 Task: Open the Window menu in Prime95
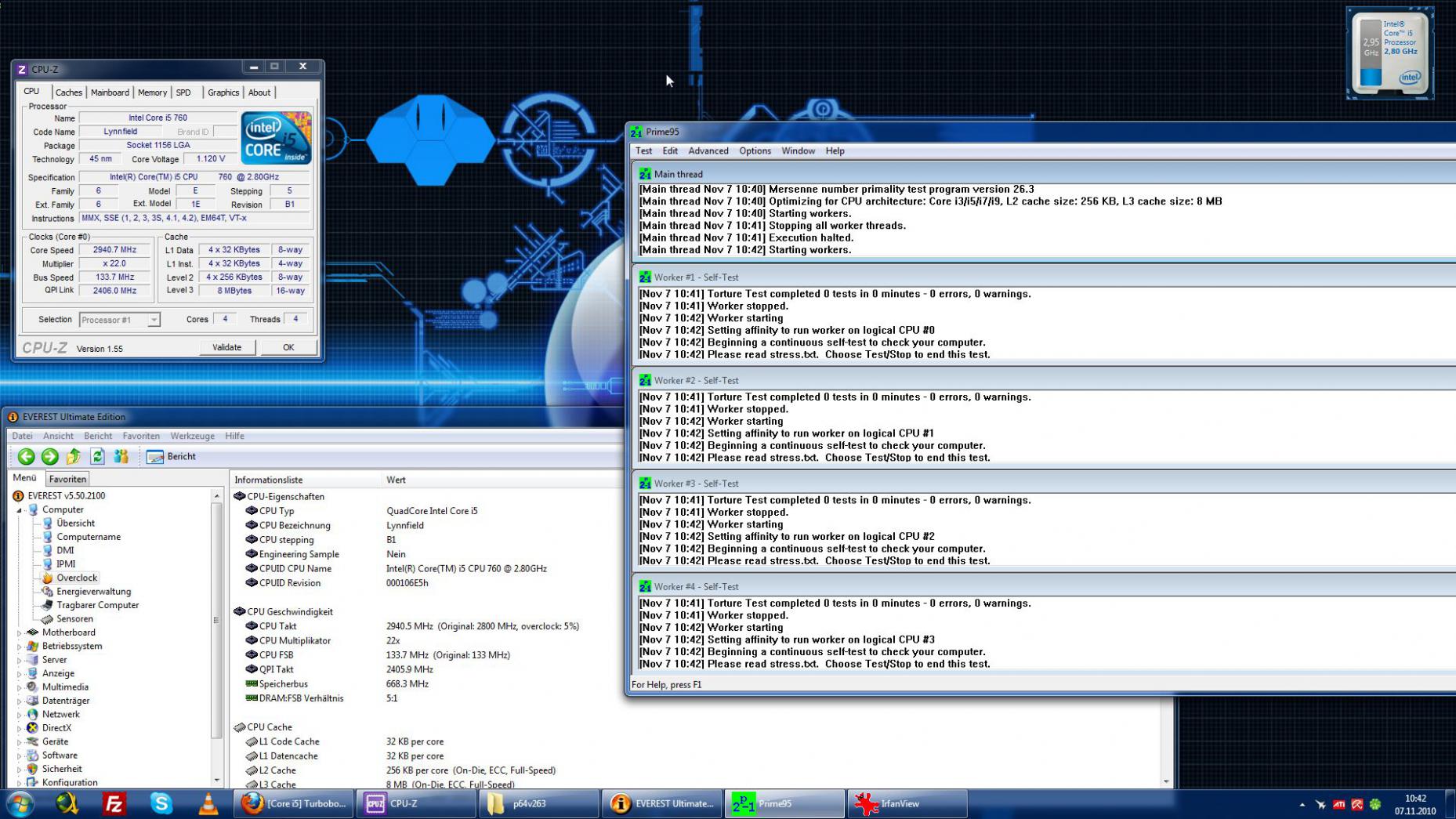tap(798, 151)
